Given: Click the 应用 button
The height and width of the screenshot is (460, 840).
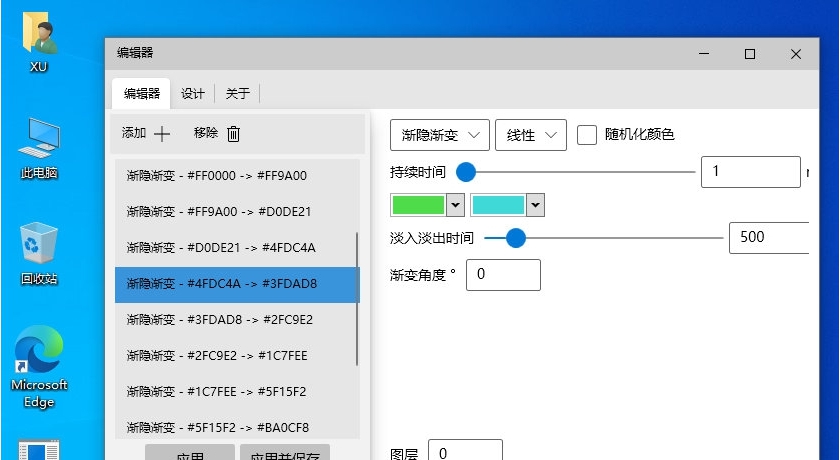Looking at the screenshot, I should point(190,453).
